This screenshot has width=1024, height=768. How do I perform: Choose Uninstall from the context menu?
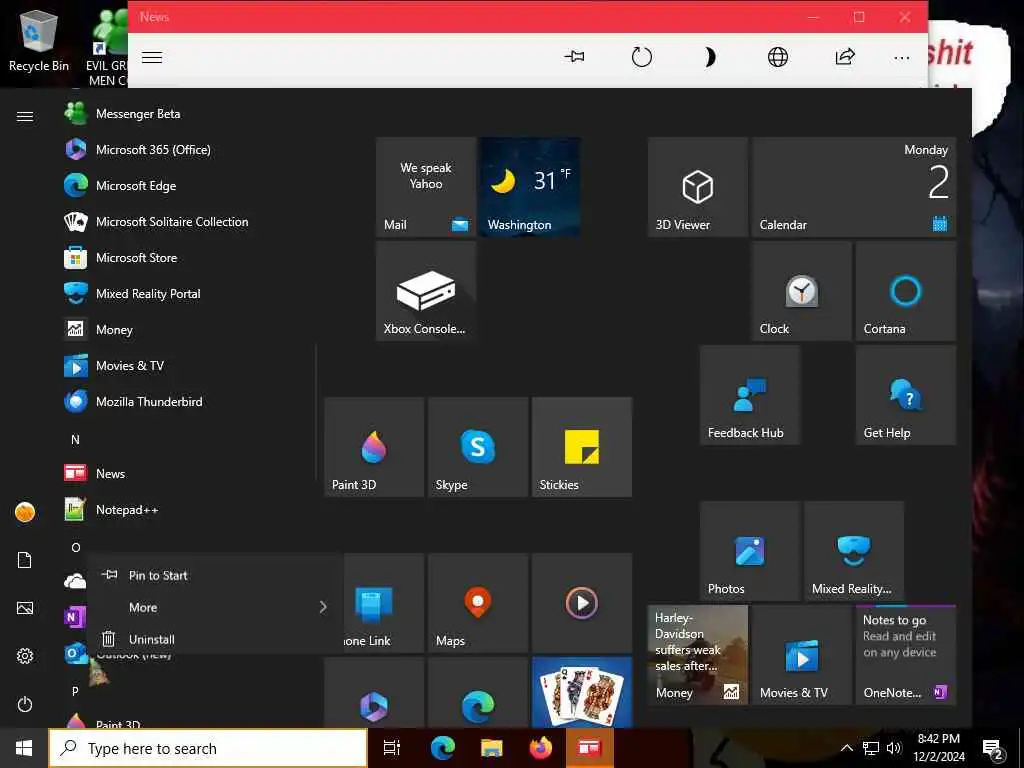[x=215, y=639]
